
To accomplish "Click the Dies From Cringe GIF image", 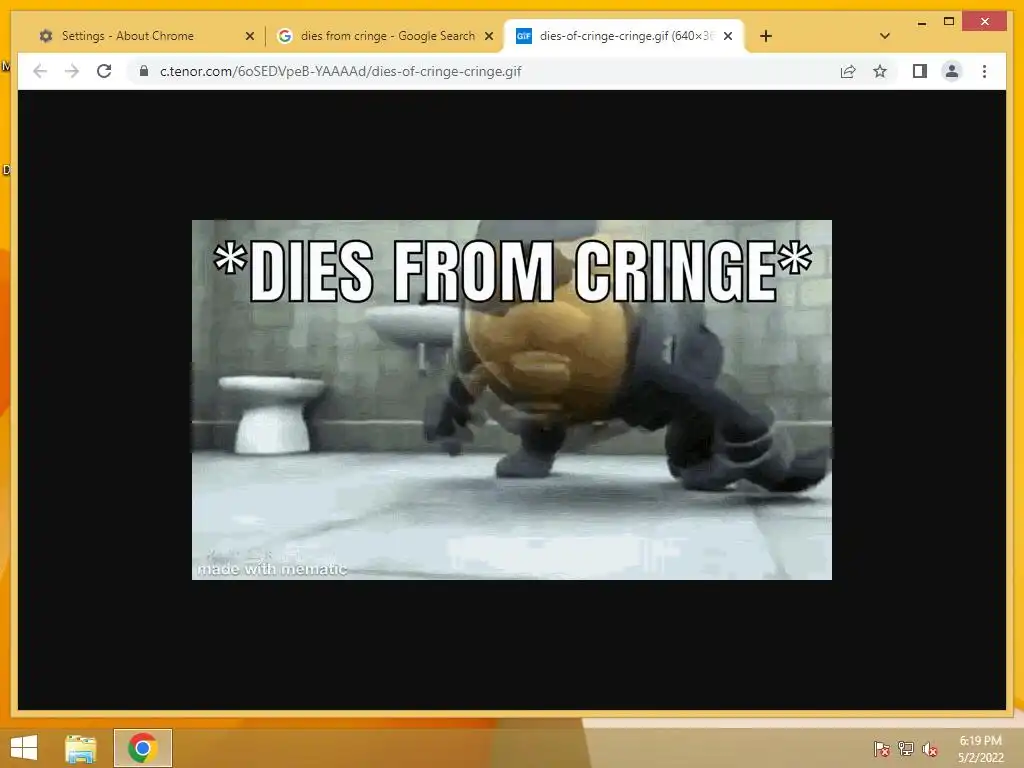I will 511,400.
